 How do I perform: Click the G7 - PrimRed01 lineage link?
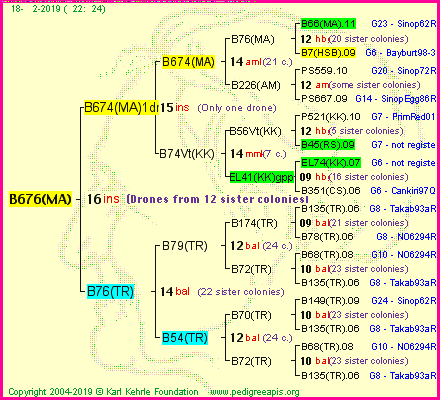pyautogui.click(x=403, y=117)
